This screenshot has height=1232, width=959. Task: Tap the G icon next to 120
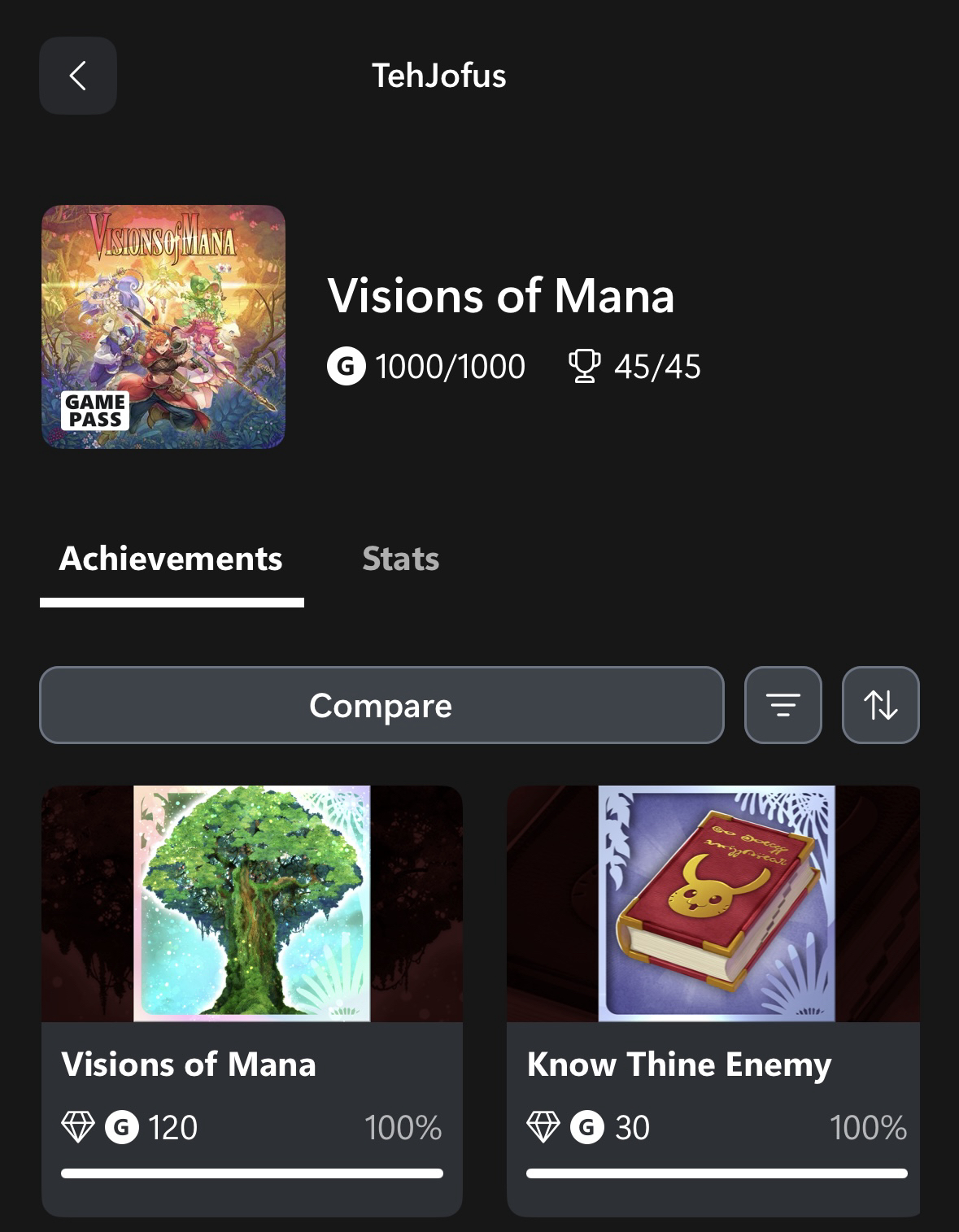click(122, 1127)
